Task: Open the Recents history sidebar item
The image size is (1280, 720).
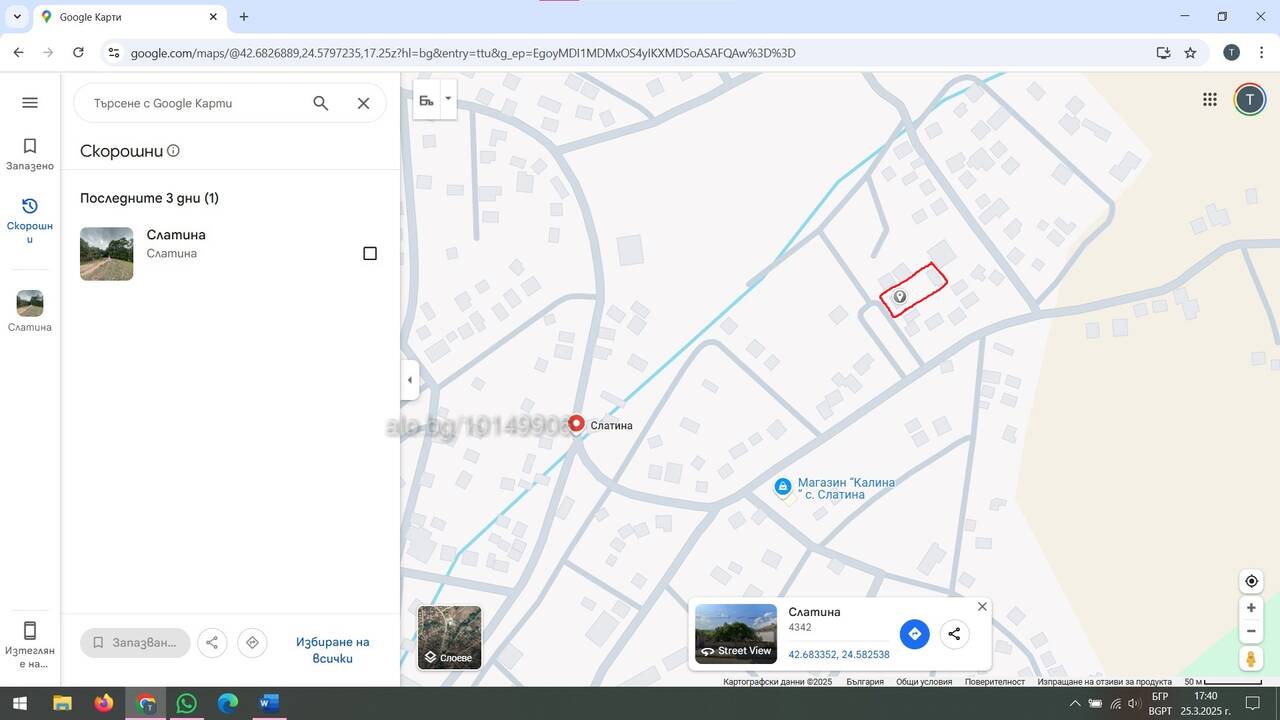Action: 30,219
